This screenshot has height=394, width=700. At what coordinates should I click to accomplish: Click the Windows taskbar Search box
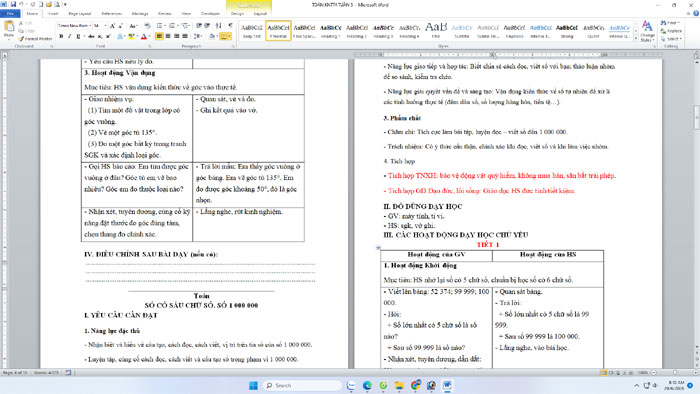click(302, 385)
